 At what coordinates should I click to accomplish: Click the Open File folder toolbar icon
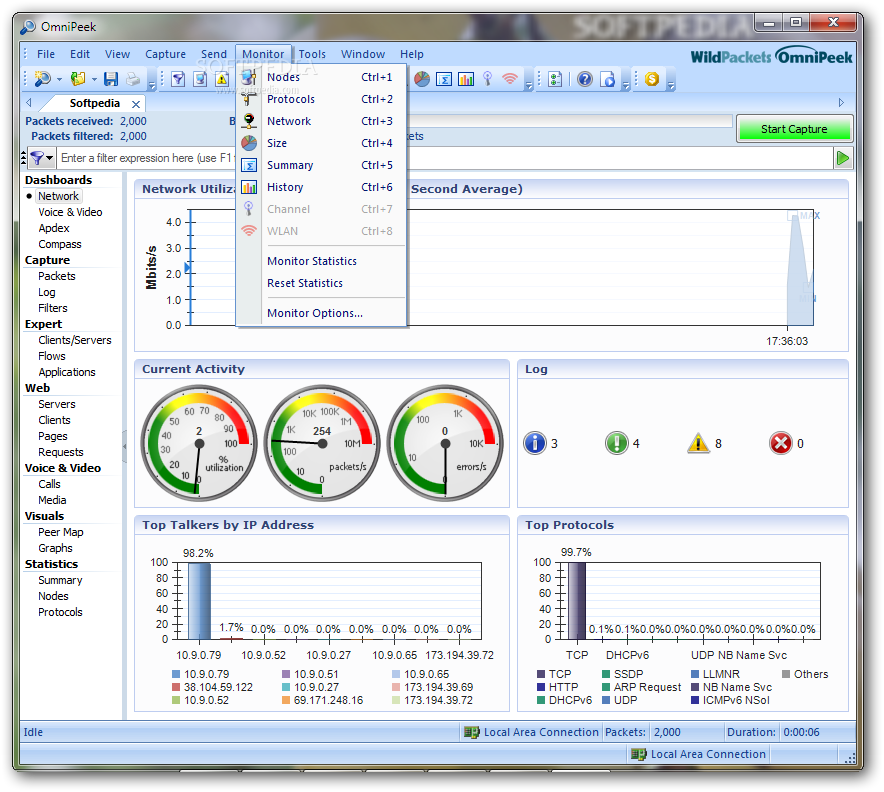tap(78, 79)
